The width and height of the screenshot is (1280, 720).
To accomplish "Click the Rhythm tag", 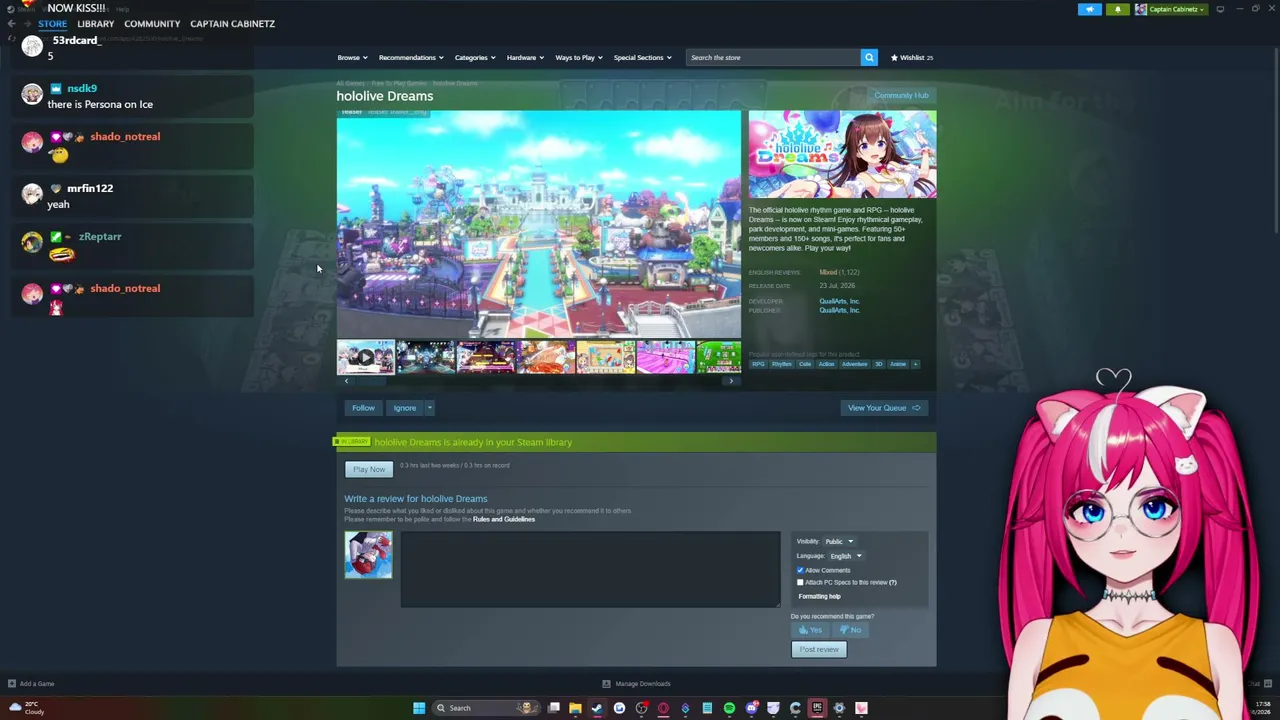I will (782, 364).
